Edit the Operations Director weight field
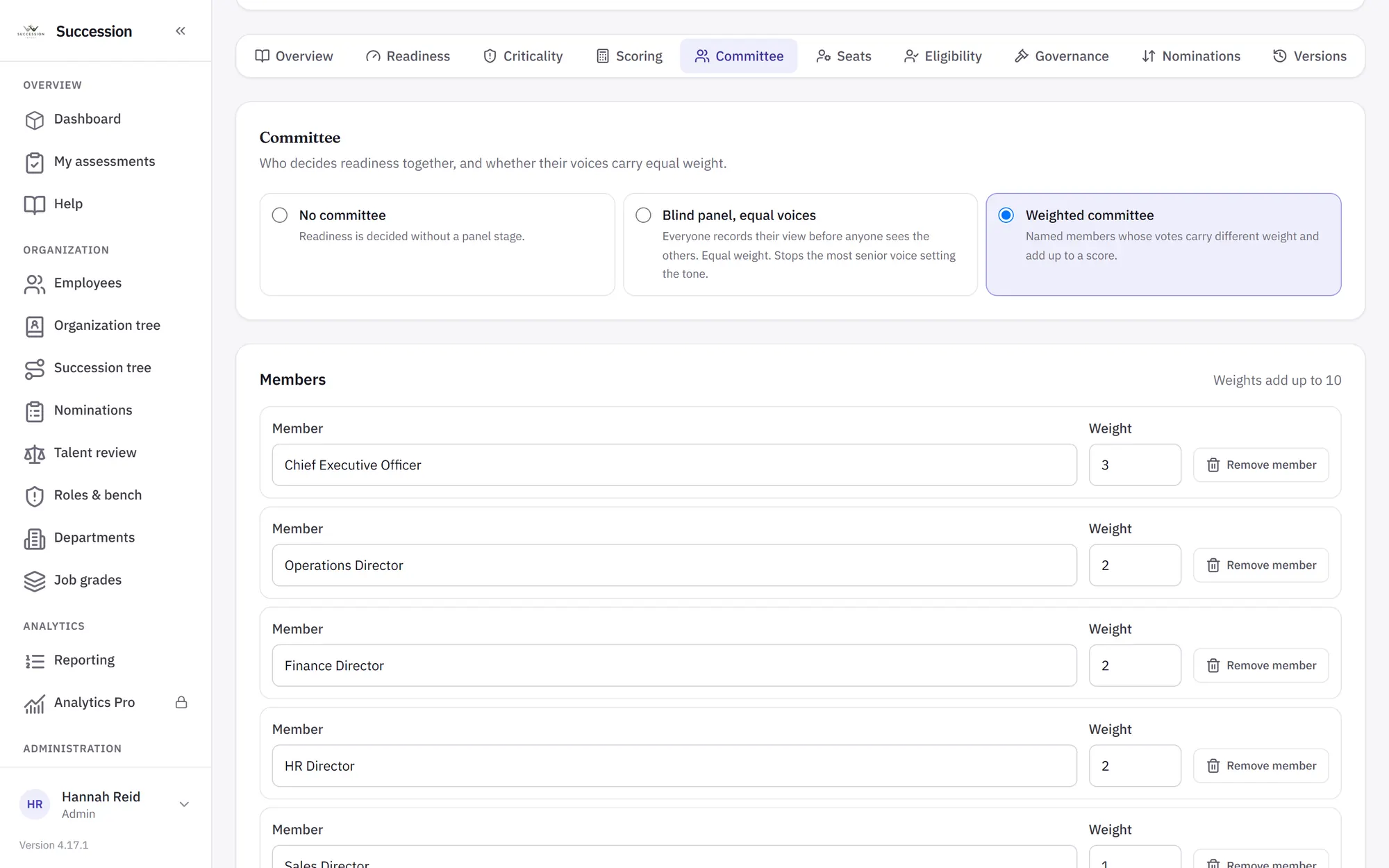Viewport: 1389px width, 868px height. 1135,565
